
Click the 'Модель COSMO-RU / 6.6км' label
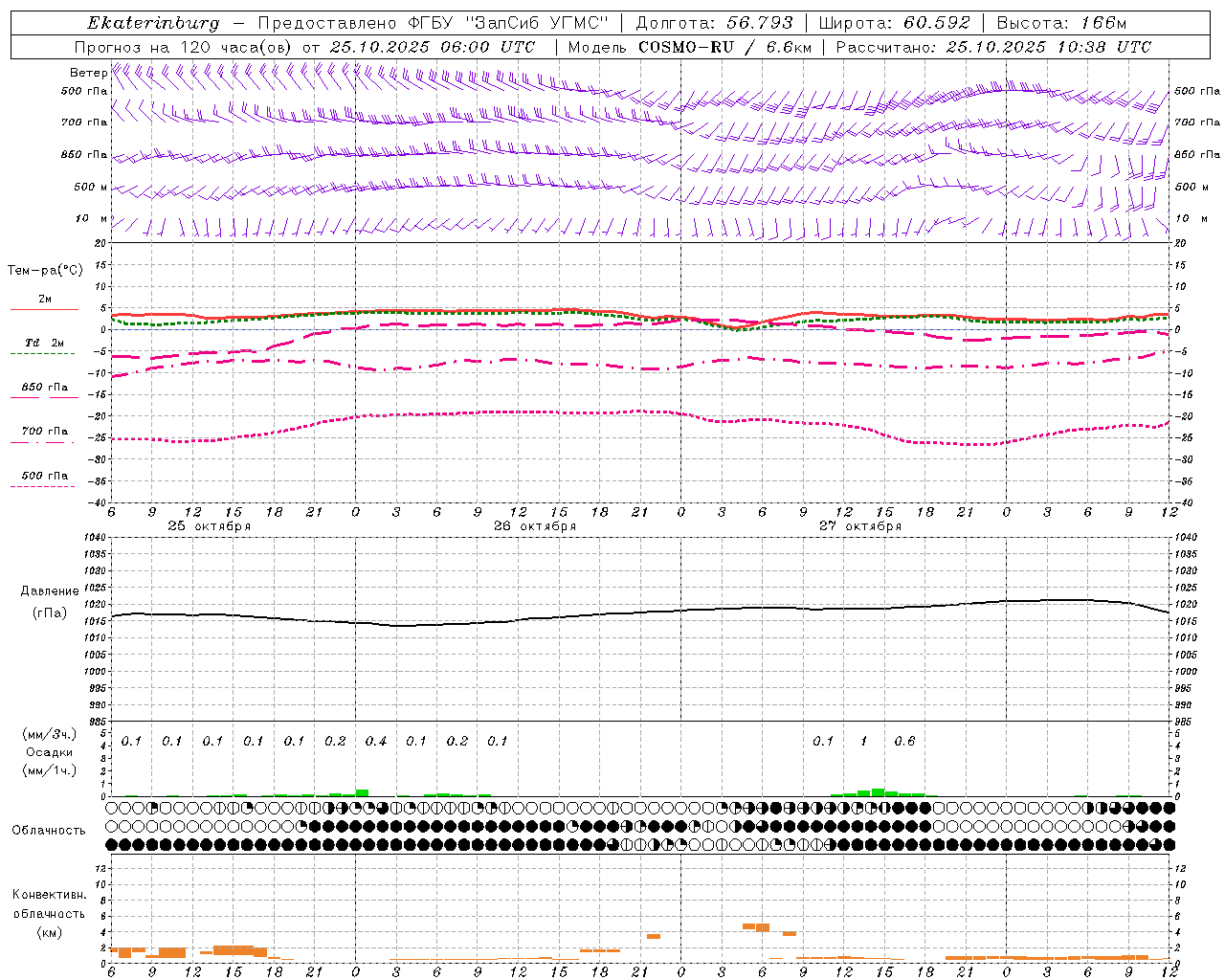pos(690,47)
